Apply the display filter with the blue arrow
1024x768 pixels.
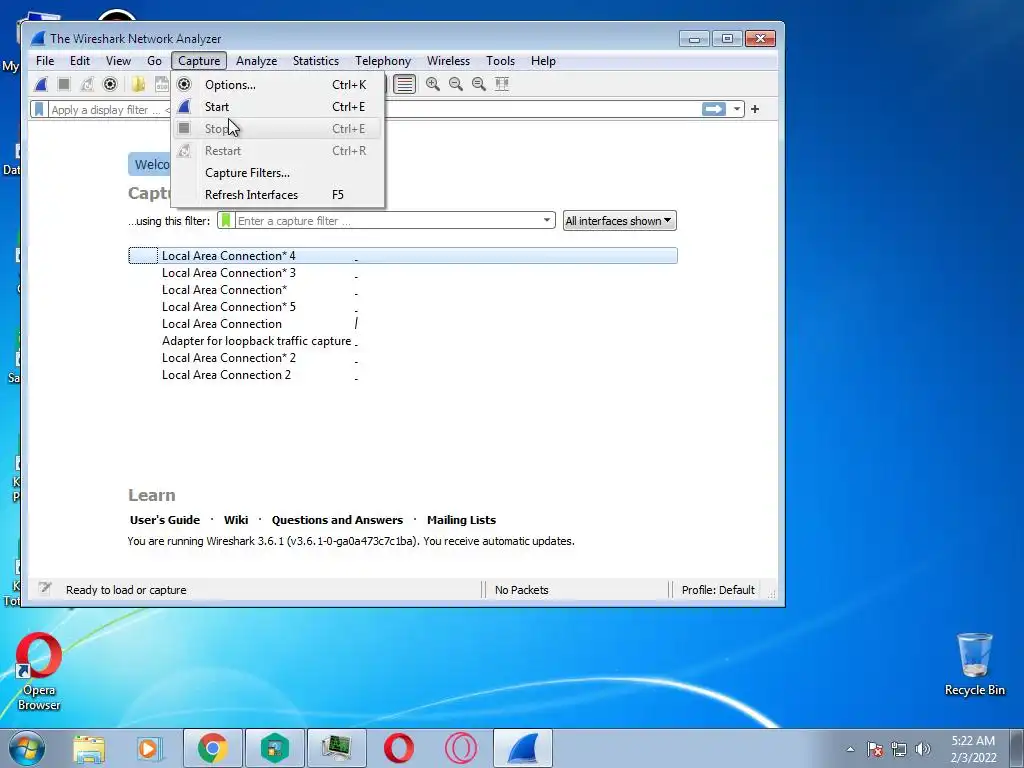pos(713,109)
